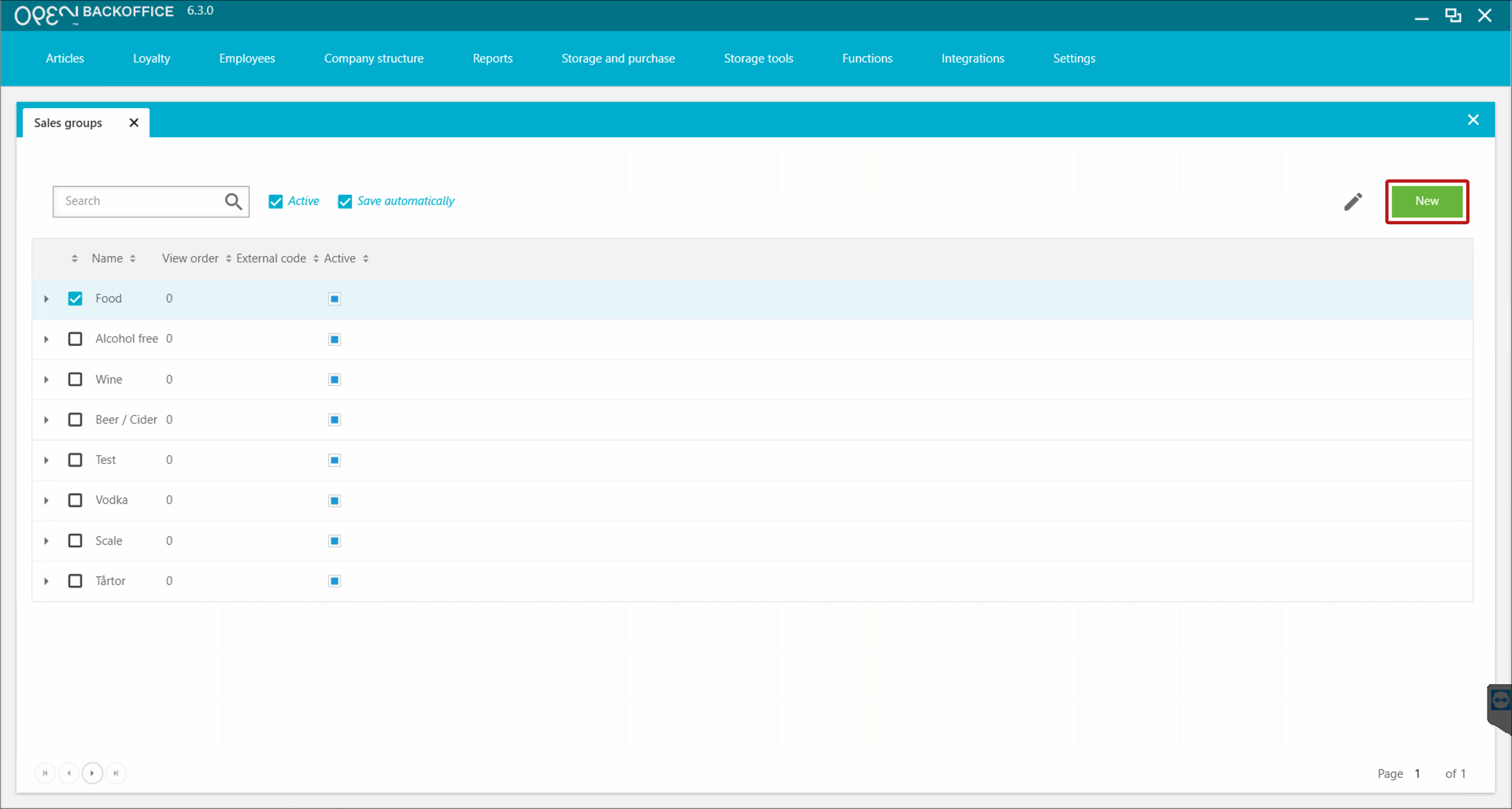The width and height of the screenshot is (1512, 809).
Task: Expand the Wine sales group row
Action: pos(46,380)
